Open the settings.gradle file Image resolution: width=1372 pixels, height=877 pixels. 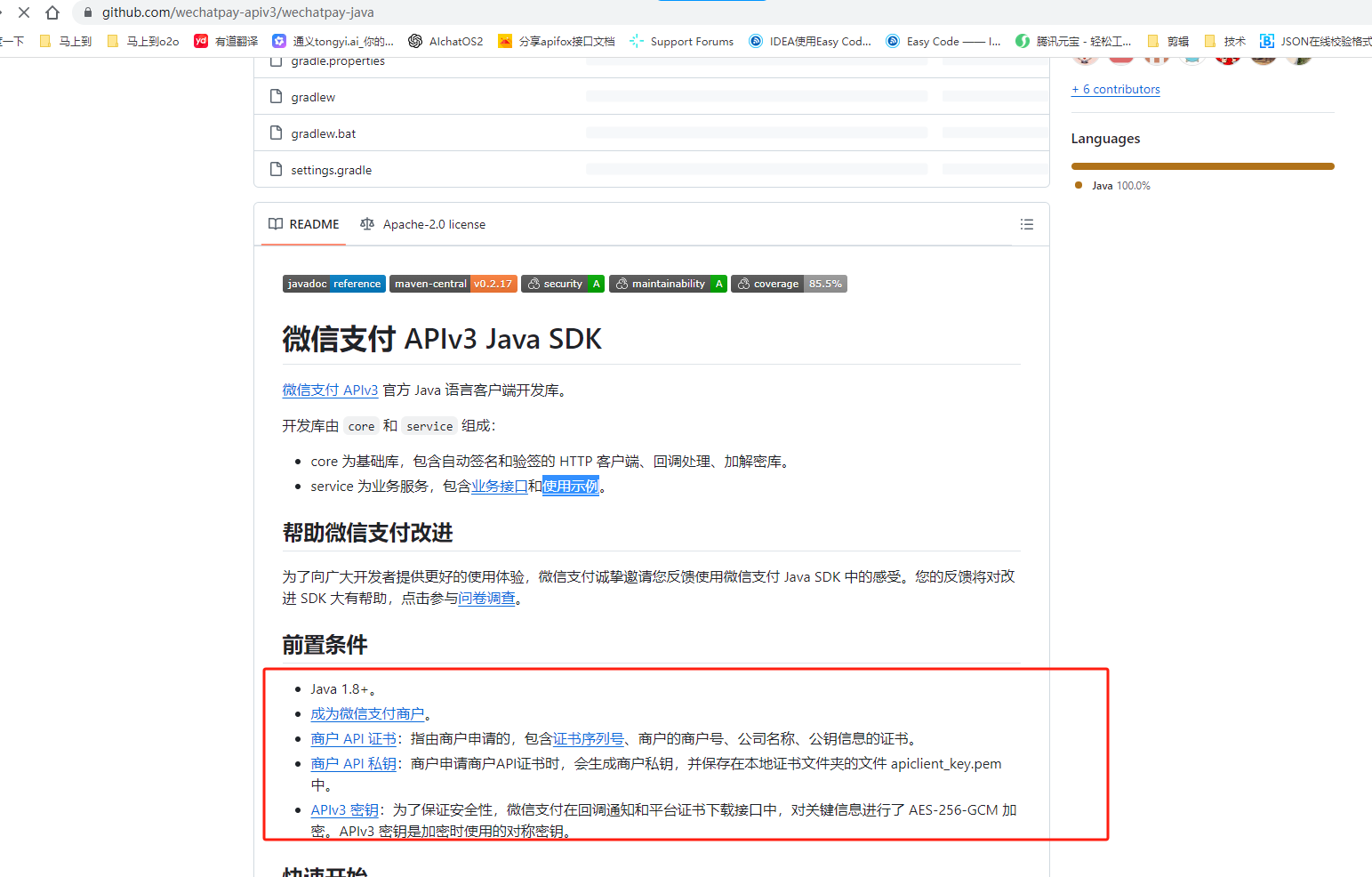pyautogui.click(x=332, y=170)
